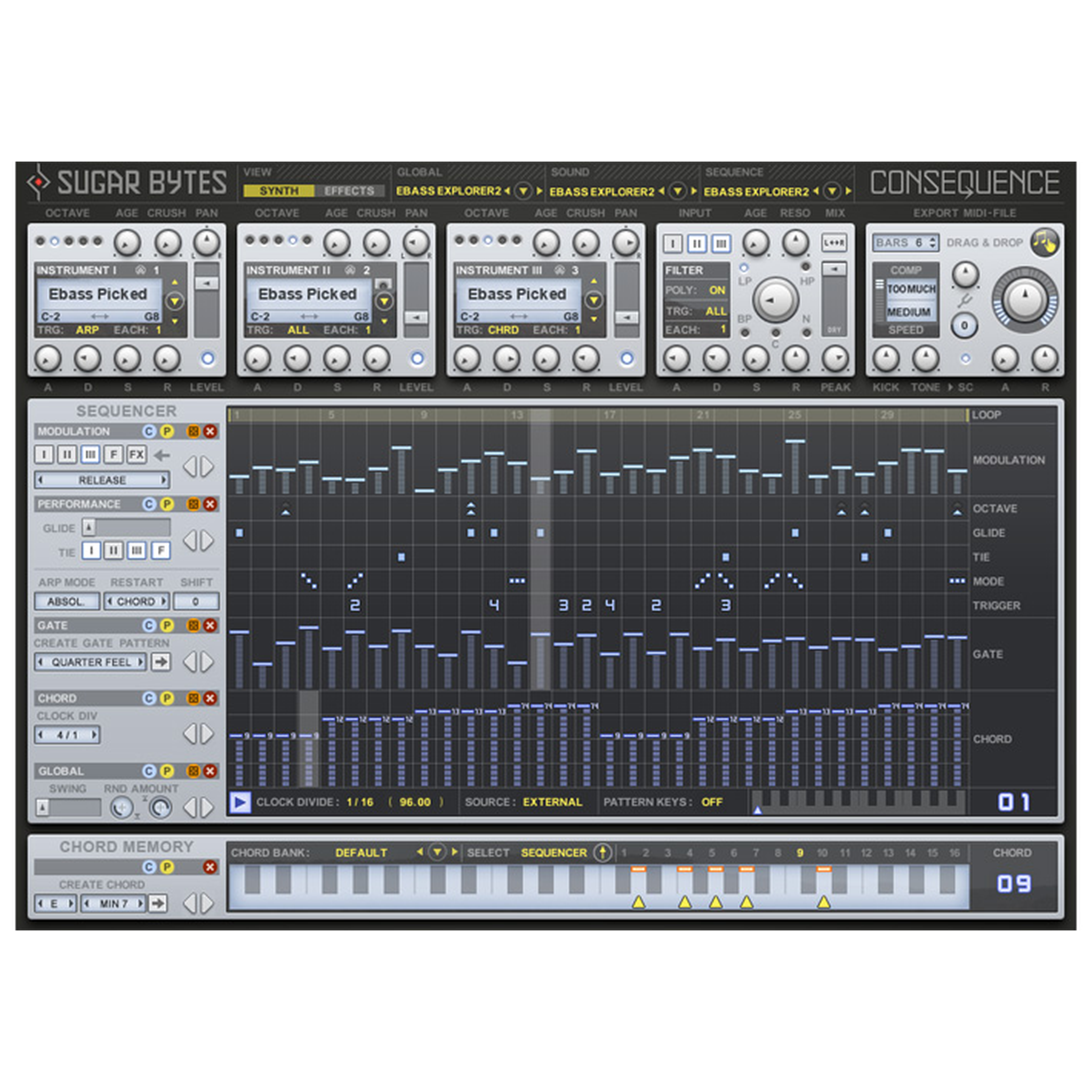Toggle Instrument I level LED button
This screenshot has width=1092, height=1092.
pos(207,358)
